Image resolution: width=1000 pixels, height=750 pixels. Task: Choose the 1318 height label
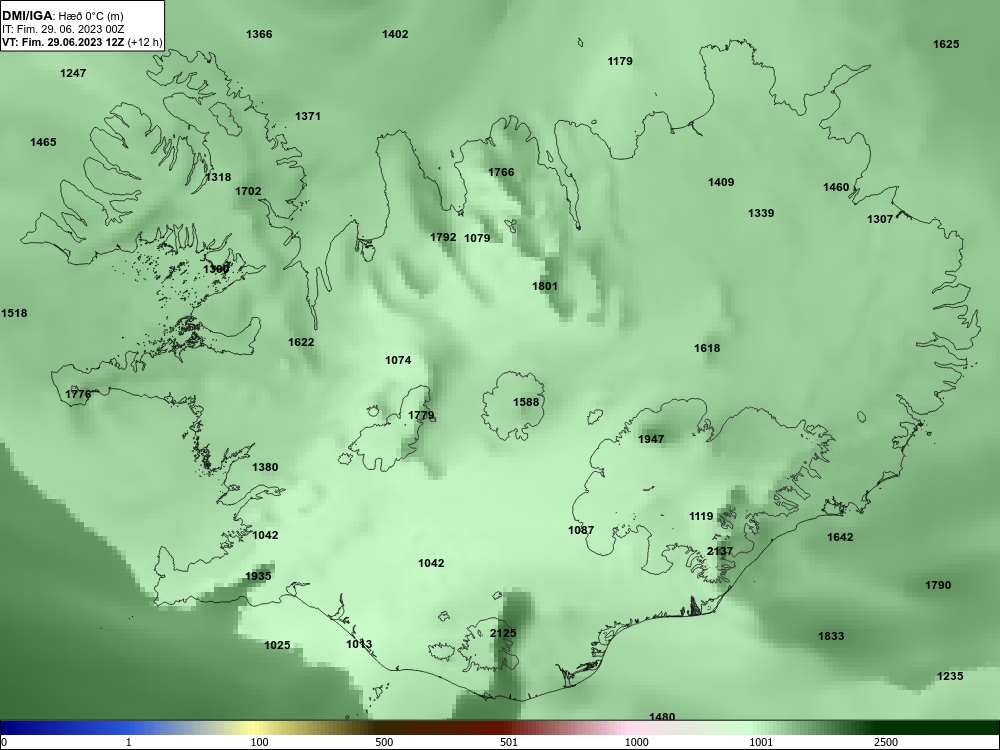coord(218,177)
